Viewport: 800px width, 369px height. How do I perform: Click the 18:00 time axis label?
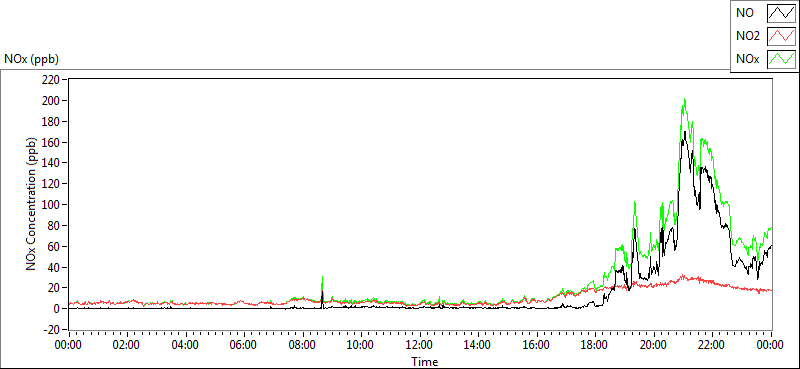[595, 346]
